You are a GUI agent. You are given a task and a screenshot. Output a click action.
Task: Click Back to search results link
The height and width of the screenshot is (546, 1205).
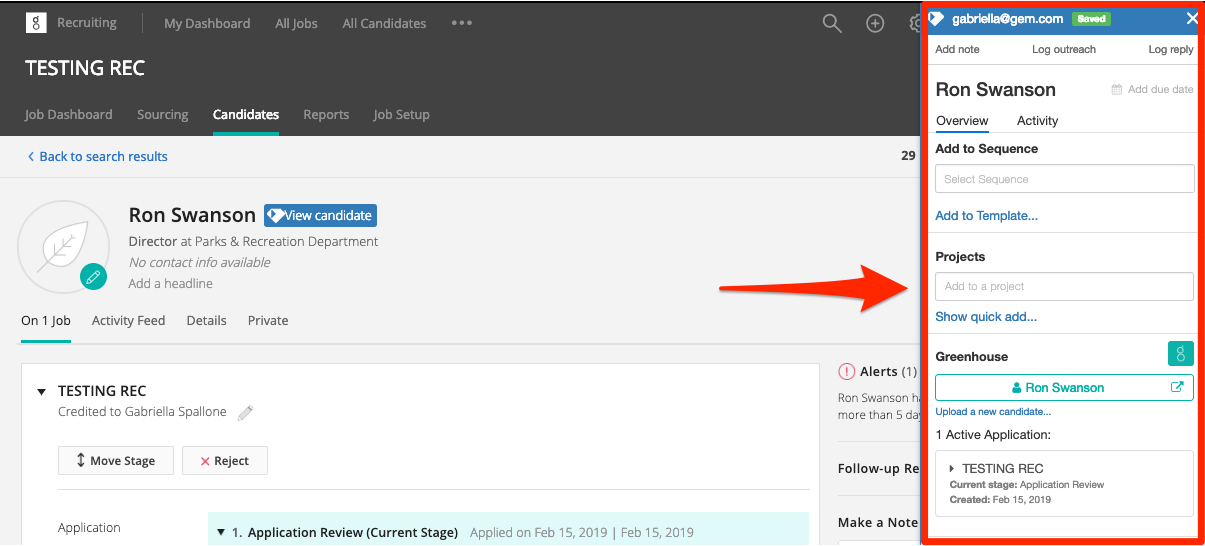pyautogui.click(x=98, y=156)
